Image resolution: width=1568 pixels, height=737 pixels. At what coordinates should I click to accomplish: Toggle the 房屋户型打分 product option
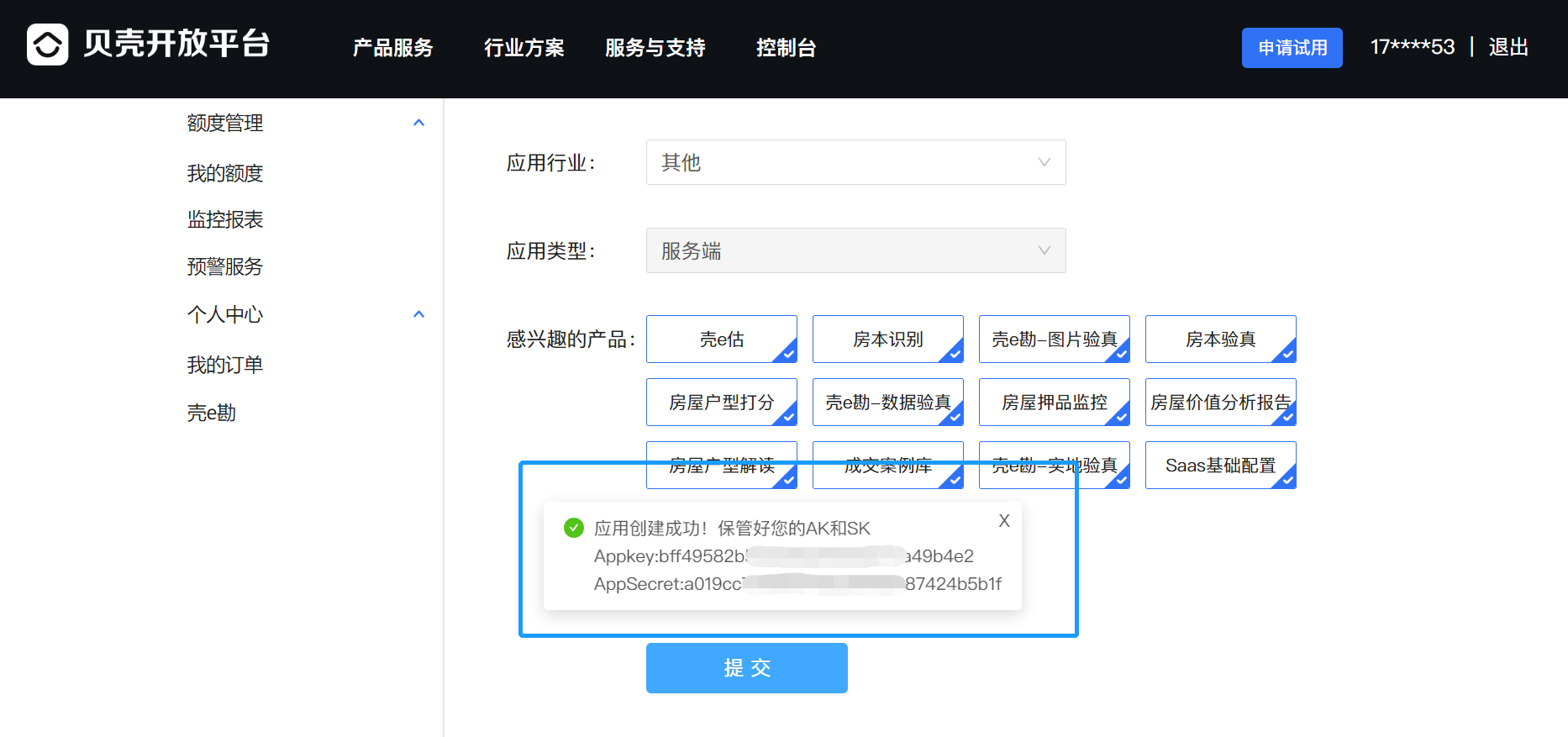tap(722, 403)
